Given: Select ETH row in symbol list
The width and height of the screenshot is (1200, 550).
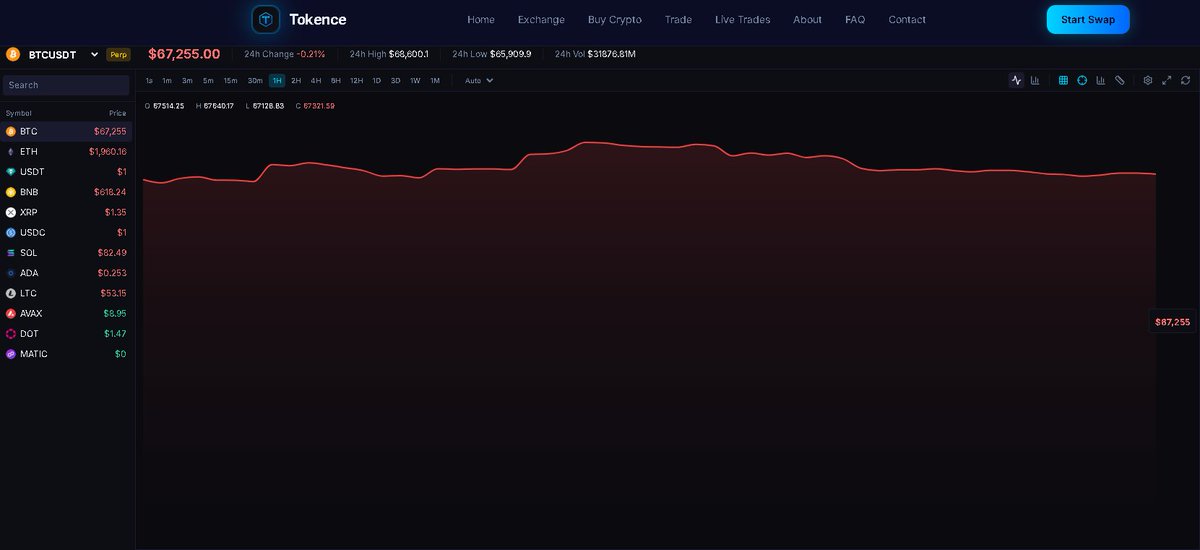Looking at the screenshot, I should pos(66,151).
